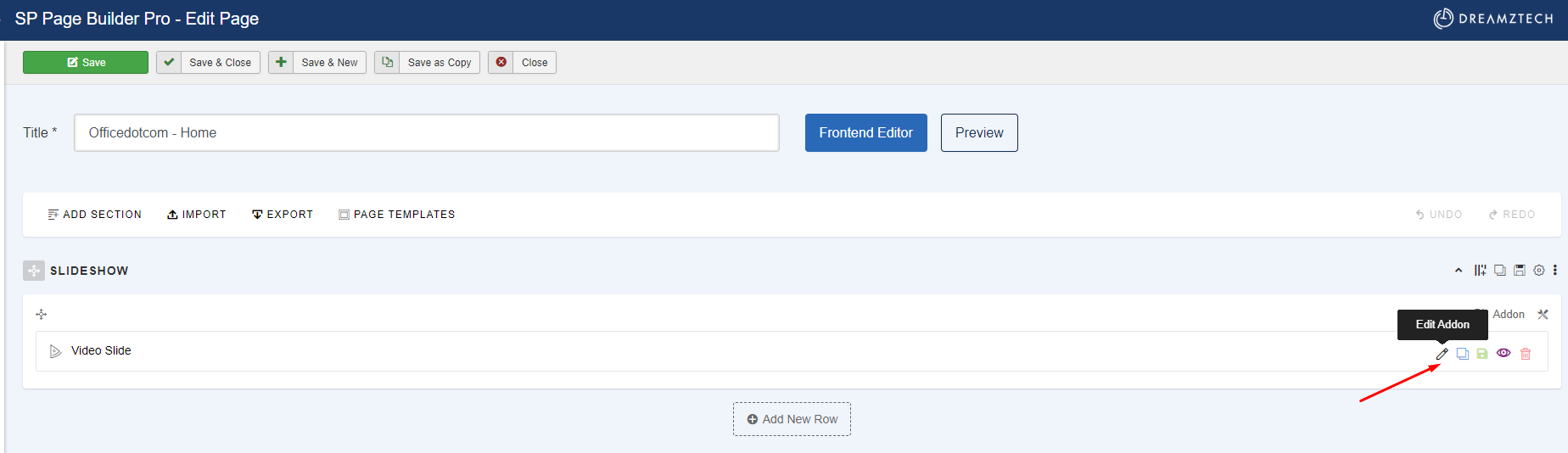Open the SLIDESHOW three-dot more options menu
The image size is (1568, 453).
click(x=1554, y=271)
